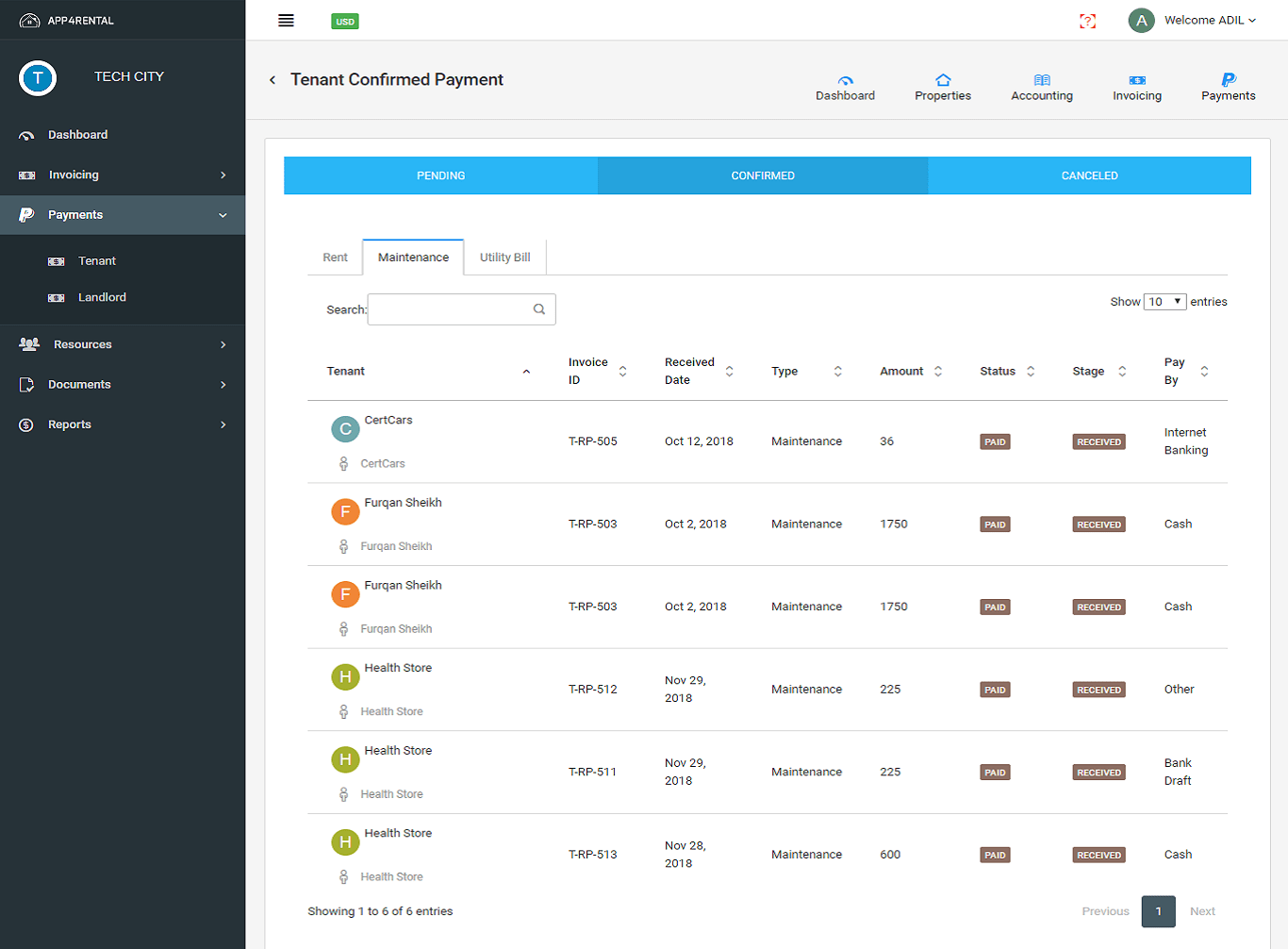Screen dimensions: 1288x949
Task: Open the Welcome ADIL user dropdown
Action: click(1211, 20)
